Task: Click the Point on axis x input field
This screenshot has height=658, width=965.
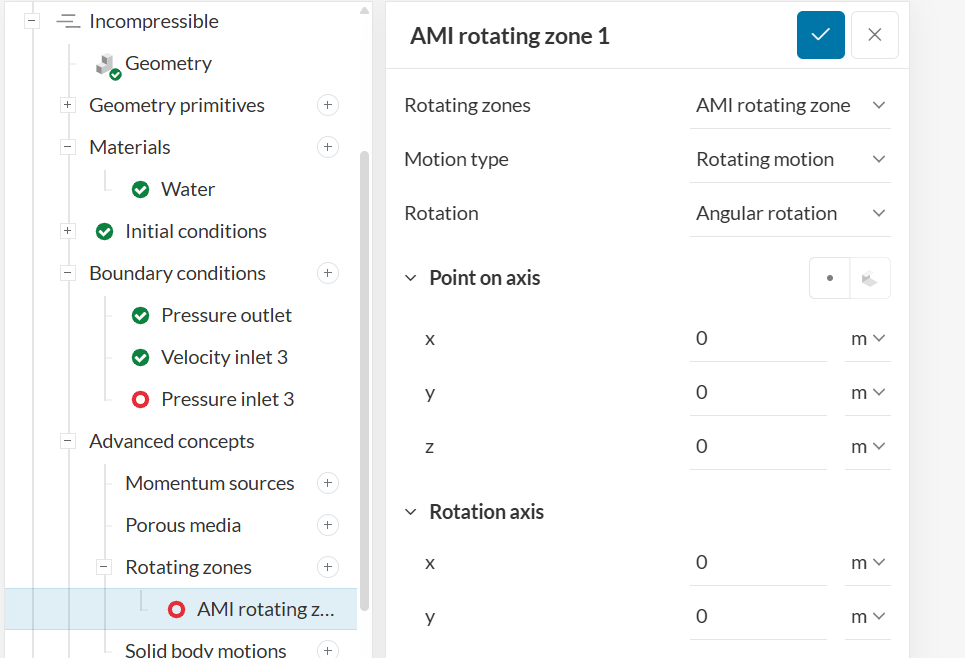Action: click(x=758, y=339)
